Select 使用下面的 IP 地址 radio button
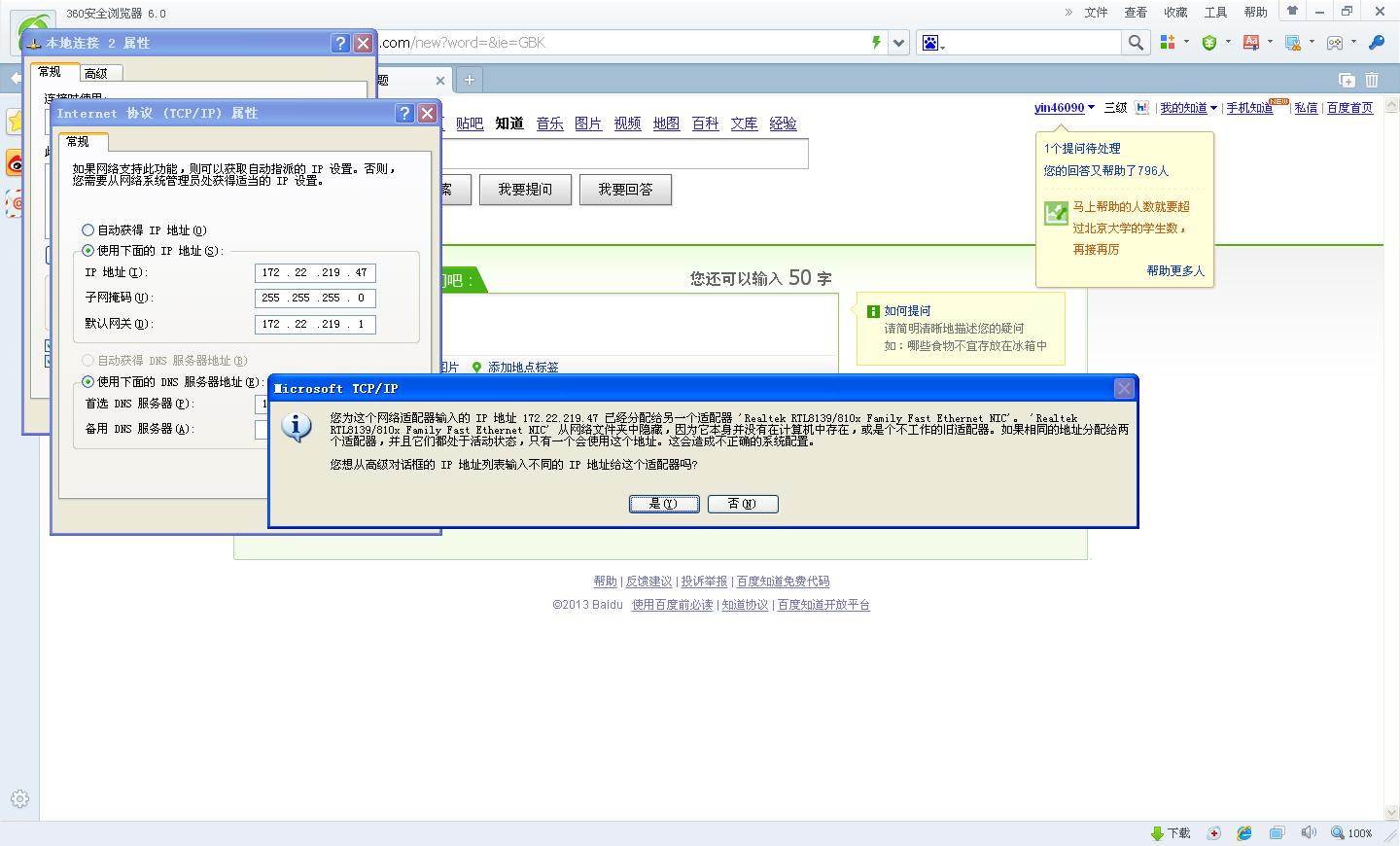 [x=88, y=251]
